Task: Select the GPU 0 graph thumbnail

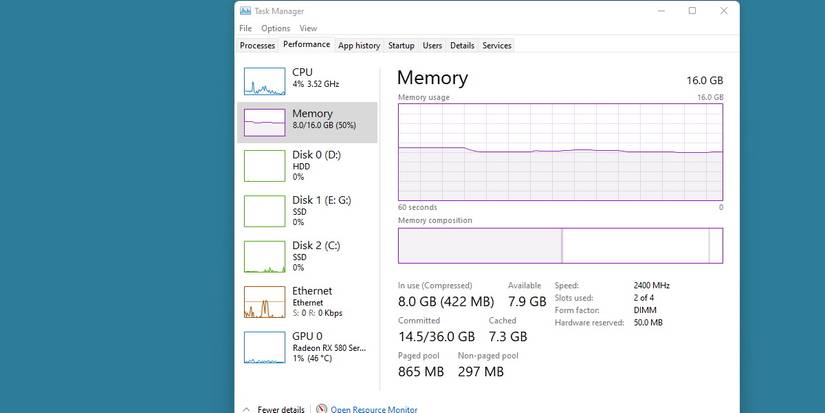Action: 265,347
